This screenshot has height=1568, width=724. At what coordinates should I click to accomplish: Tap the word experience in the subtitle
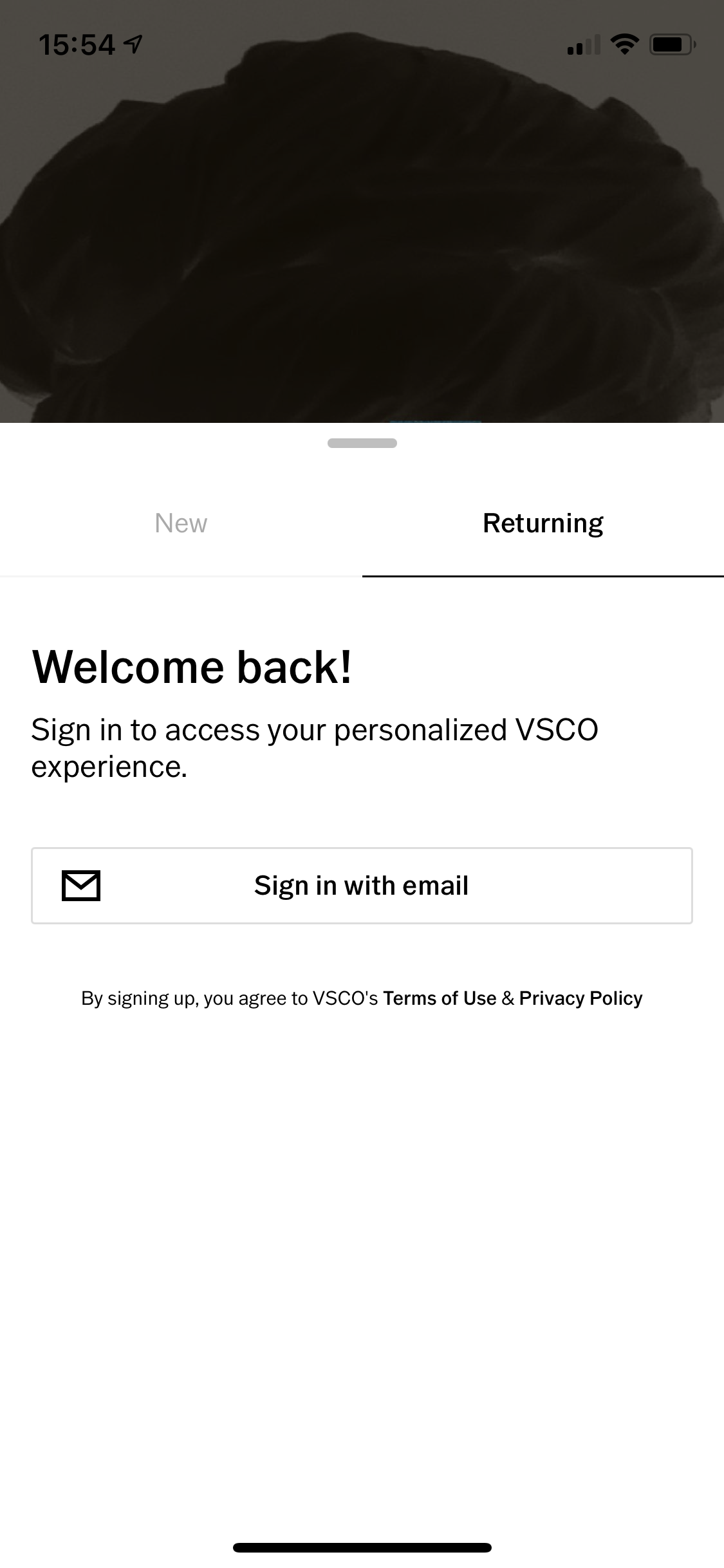point(109,767)
